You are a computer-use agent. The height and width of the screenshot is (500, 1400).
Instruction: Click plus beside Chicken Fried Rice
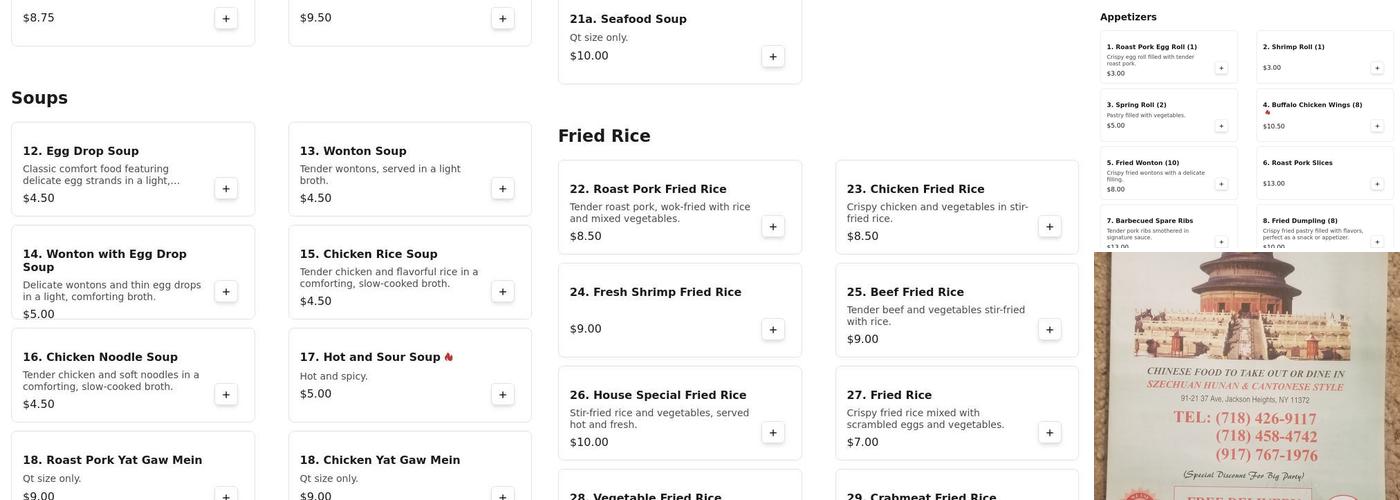point(1050,227)
